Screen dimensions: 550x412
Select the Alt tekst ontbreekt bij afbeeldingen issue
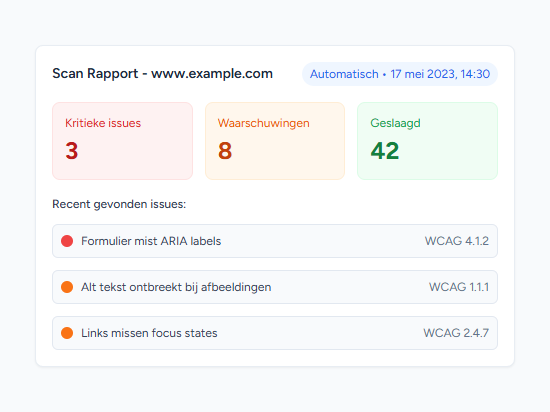(x=275, y=287)
